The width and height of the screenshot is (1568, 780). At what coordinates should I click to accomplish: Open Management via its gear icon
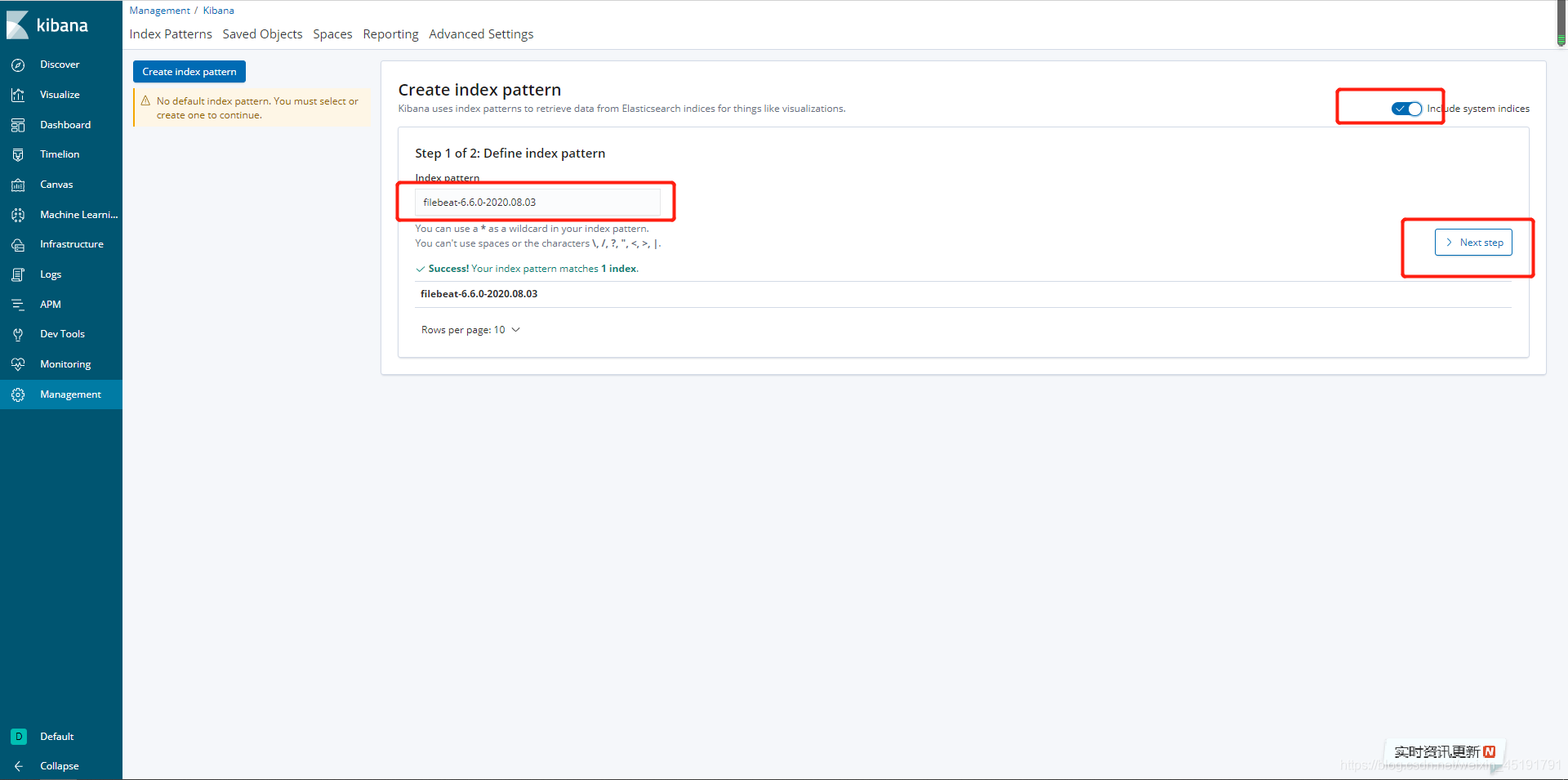pos(18,394)
